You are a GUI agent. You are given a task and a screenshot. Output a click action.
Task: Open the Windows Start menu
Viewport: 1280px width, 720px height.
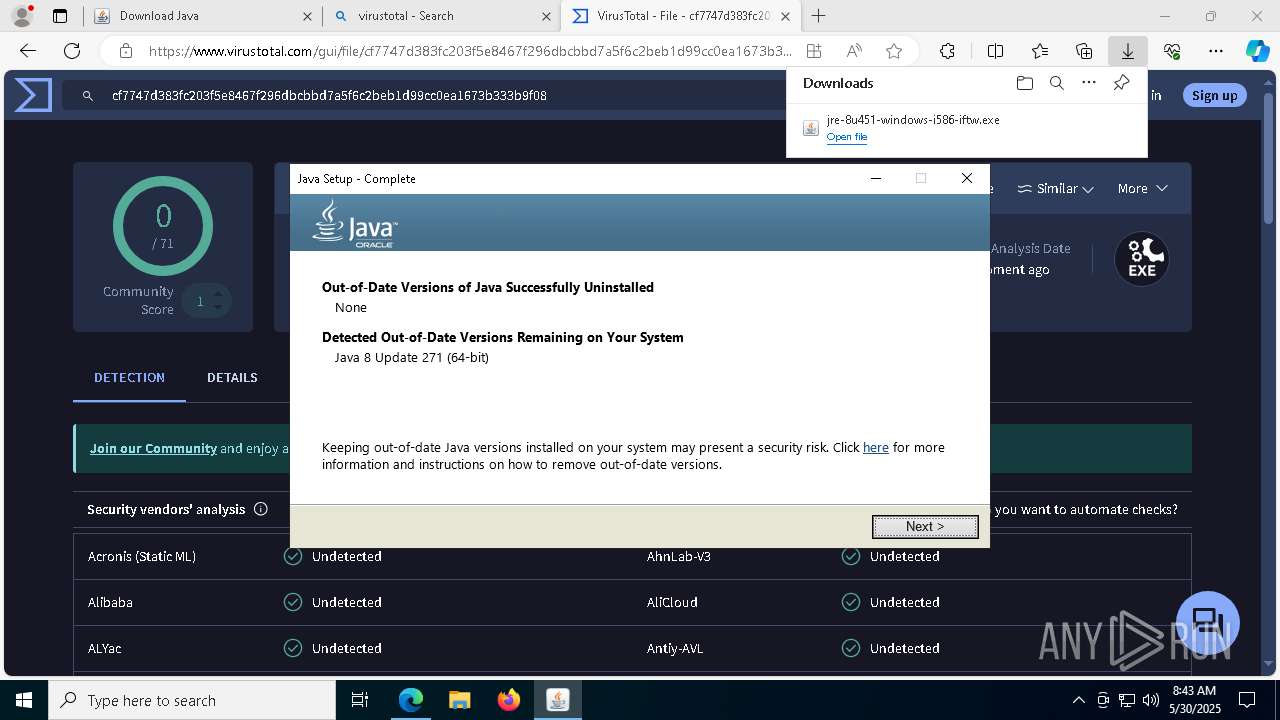pos(23,700)
